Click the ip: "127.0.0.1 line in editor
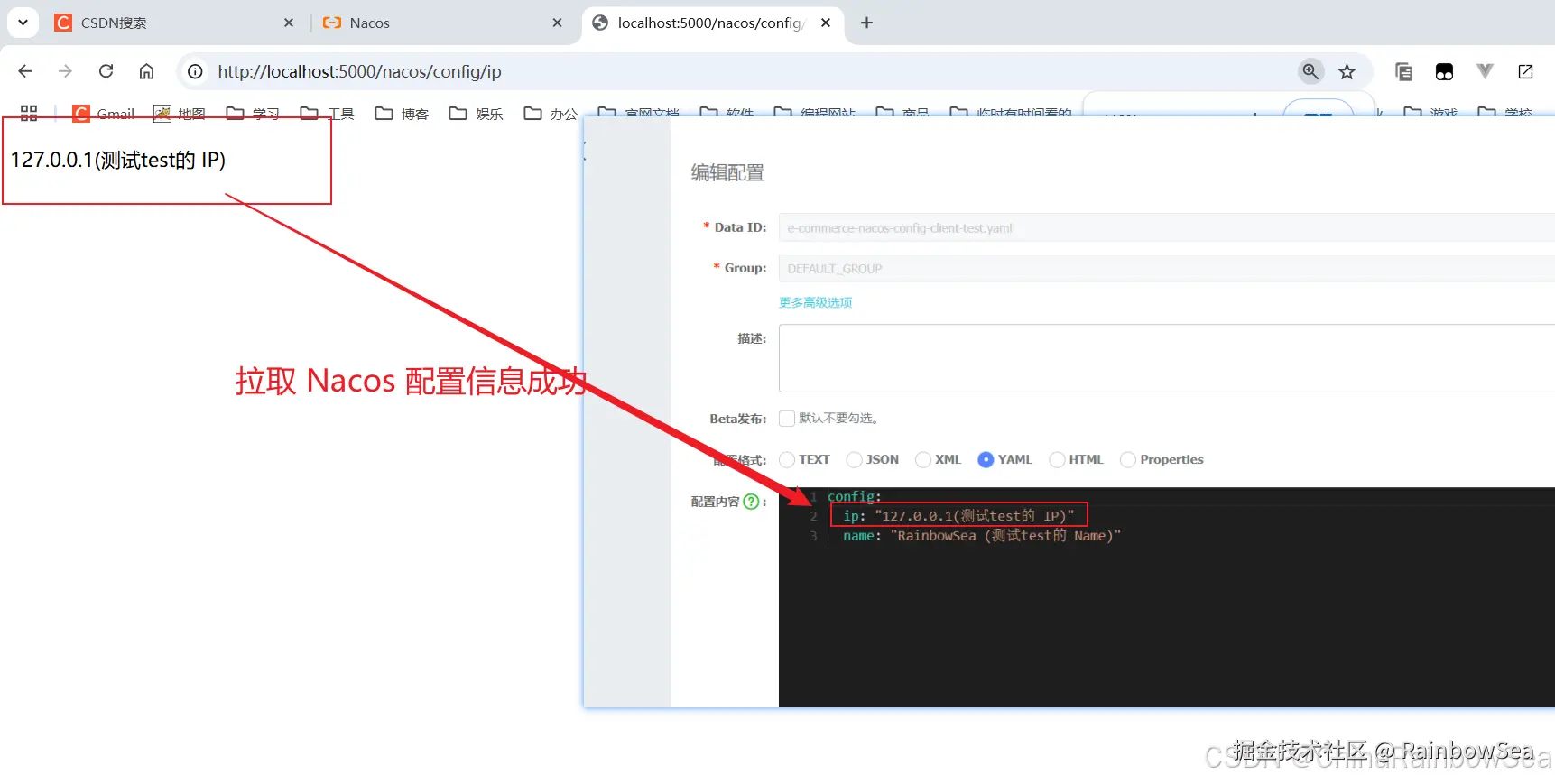The height and width of the screenshot is (784, 1555). (958, 516)
